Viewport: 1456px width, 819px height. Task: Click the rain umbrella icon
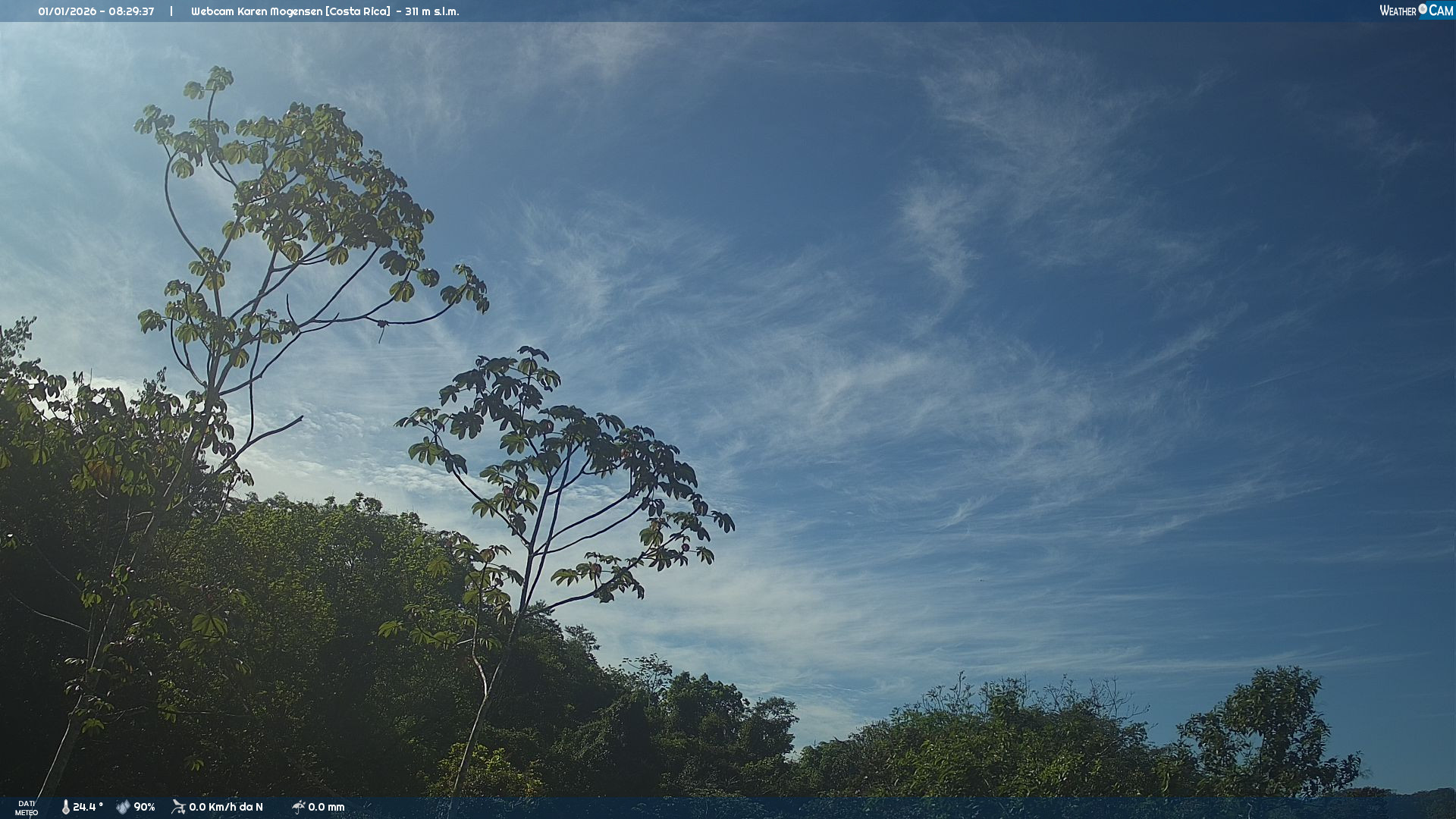298,807
